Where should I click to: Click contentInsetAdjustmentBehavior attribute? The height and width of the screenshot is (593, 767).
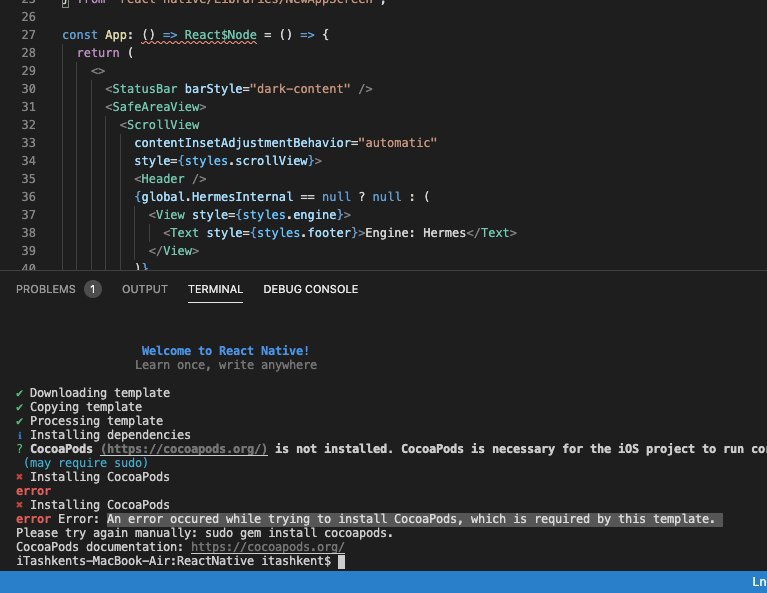(x=243, y=142)
